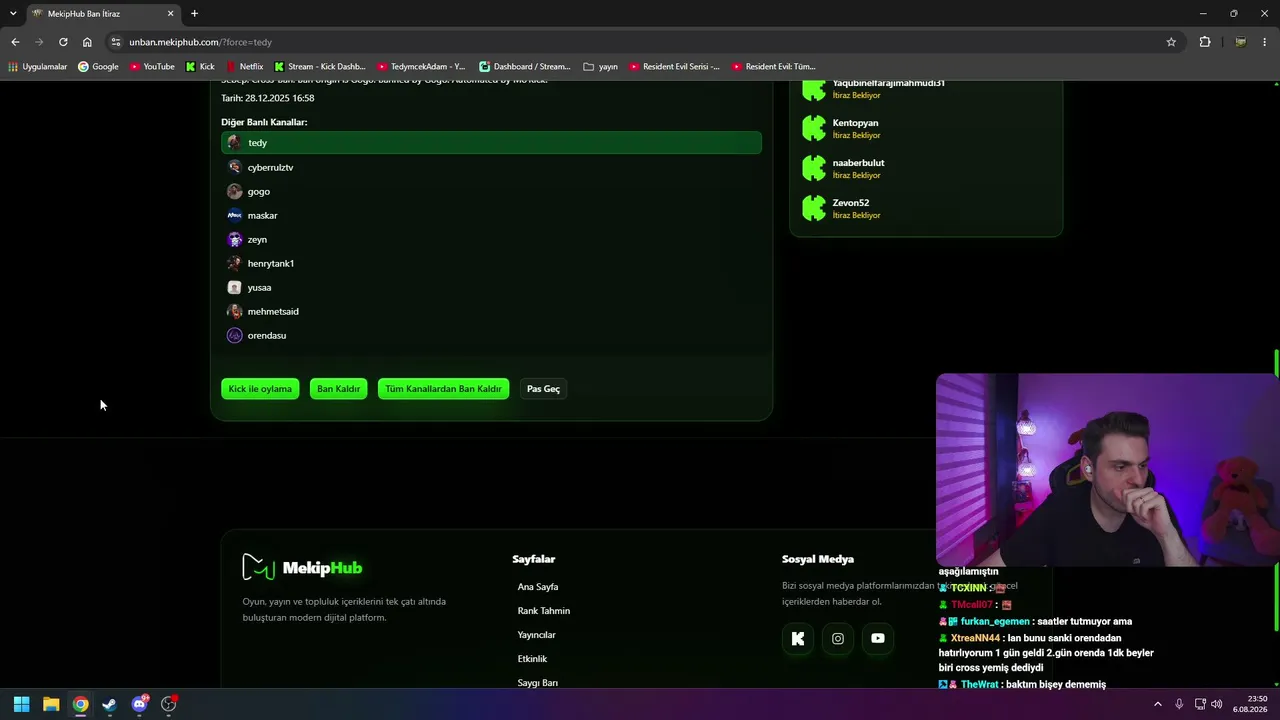The width and height of the screenshot is (1280, 720).
Task: View site information for unban.mekiphub.com
Action: (116, 42)
